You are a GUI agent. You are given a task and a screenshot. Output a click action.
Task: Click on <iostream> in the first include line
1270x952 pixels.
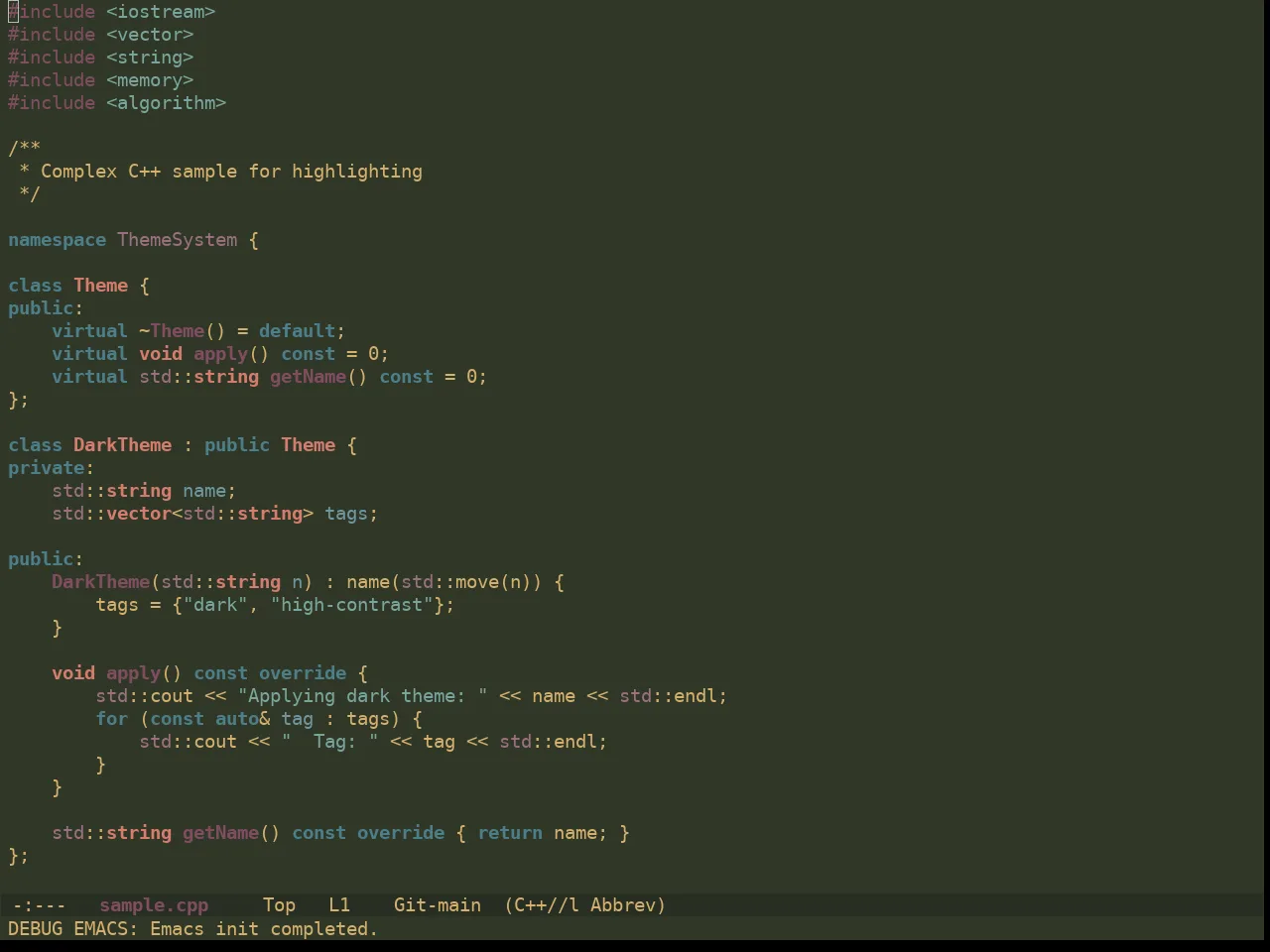tap(161, 12)
